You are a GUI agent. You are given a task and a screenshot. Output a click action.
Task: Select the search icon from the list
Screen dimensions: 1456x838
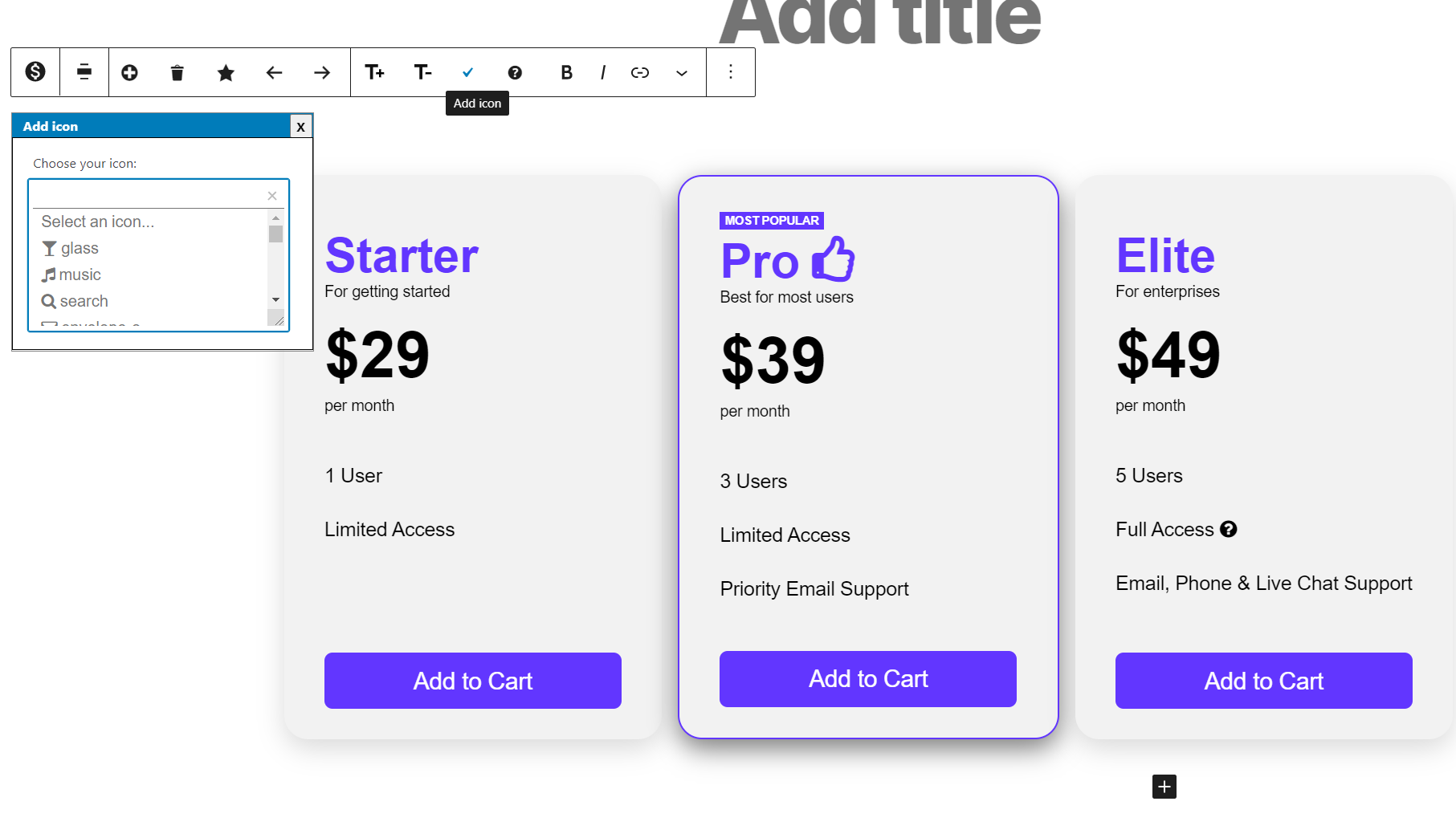83,301
